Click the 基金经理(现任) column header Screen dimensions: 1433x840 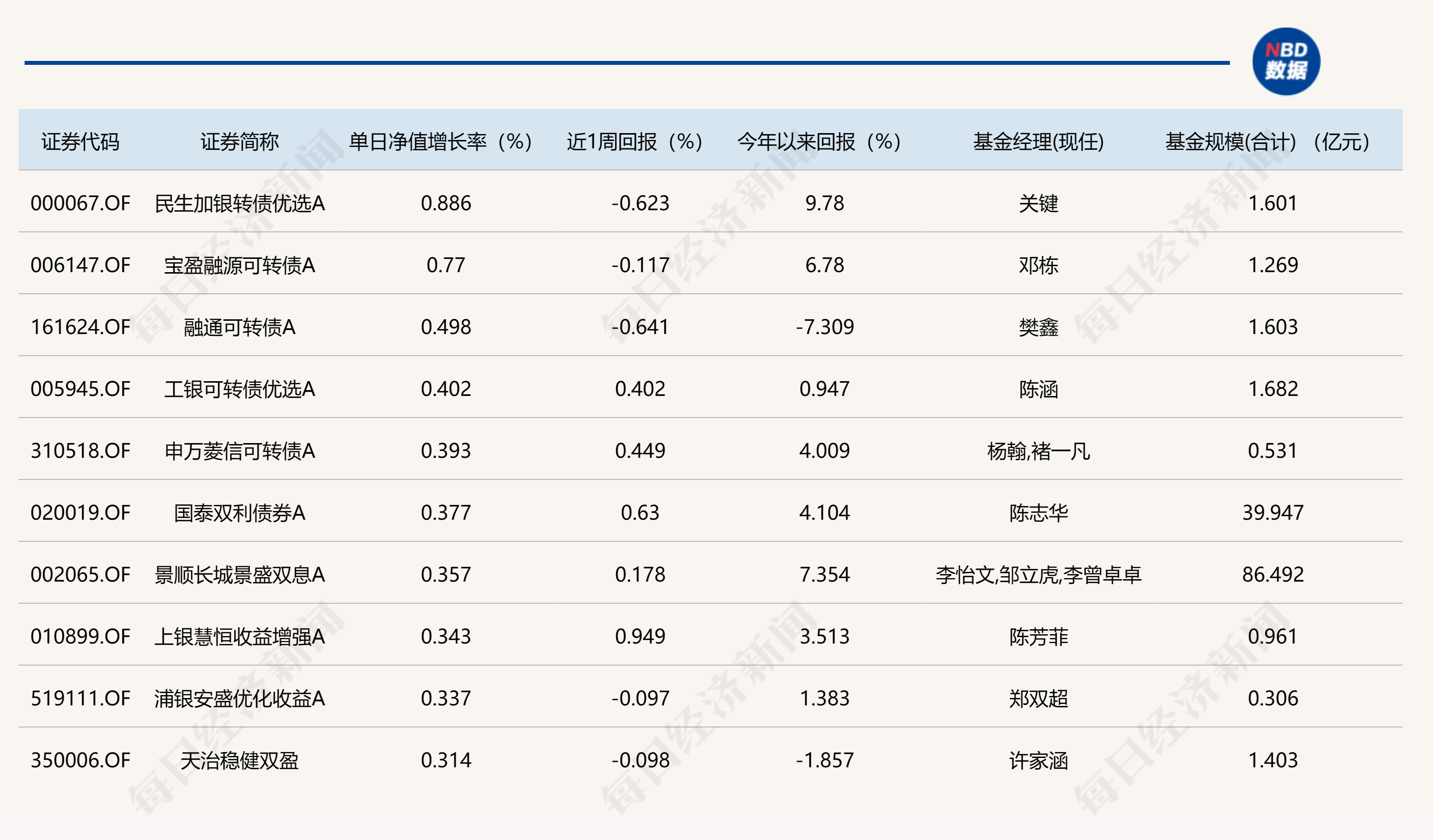1038,141
